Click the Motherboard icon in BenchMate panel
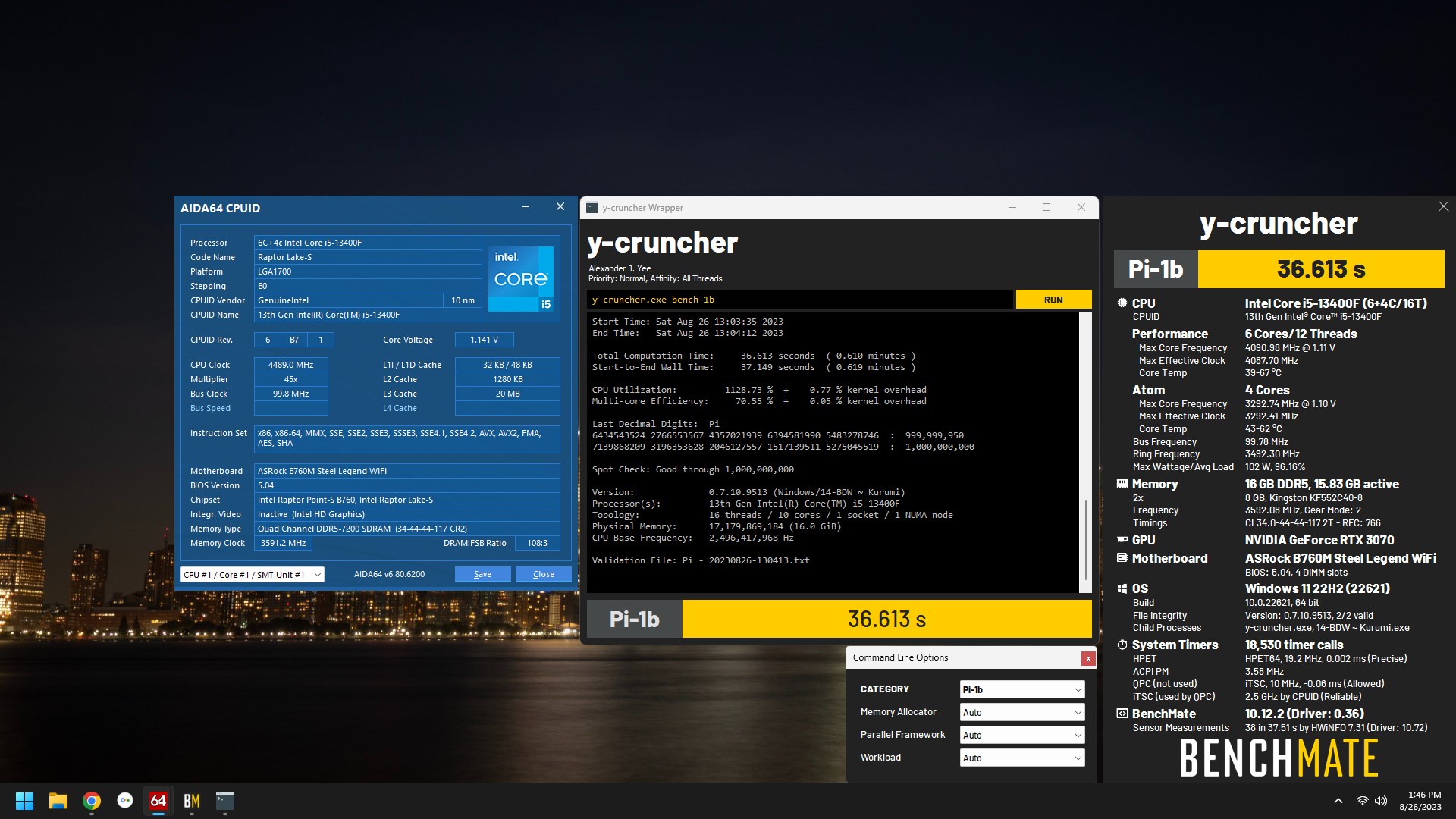This screenshot has width=1456, height=819. click(x=1122, y=558)
